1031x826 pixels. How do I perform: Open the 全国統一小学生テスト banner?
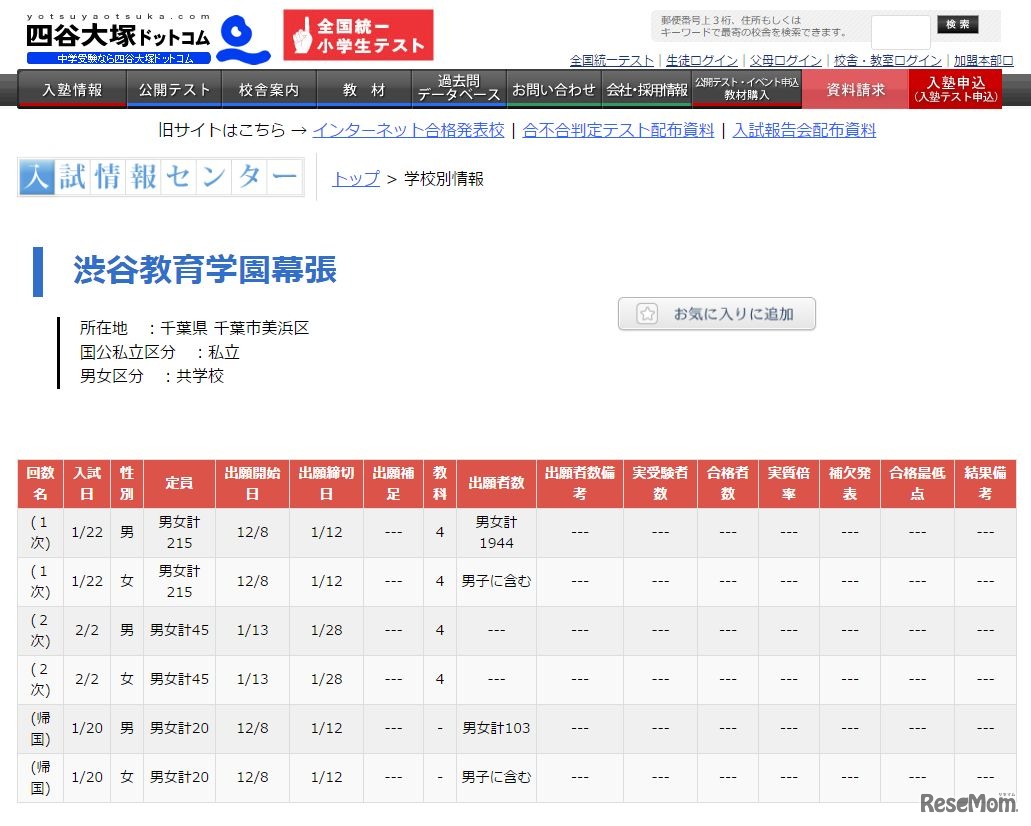click(x=358, y=35)
